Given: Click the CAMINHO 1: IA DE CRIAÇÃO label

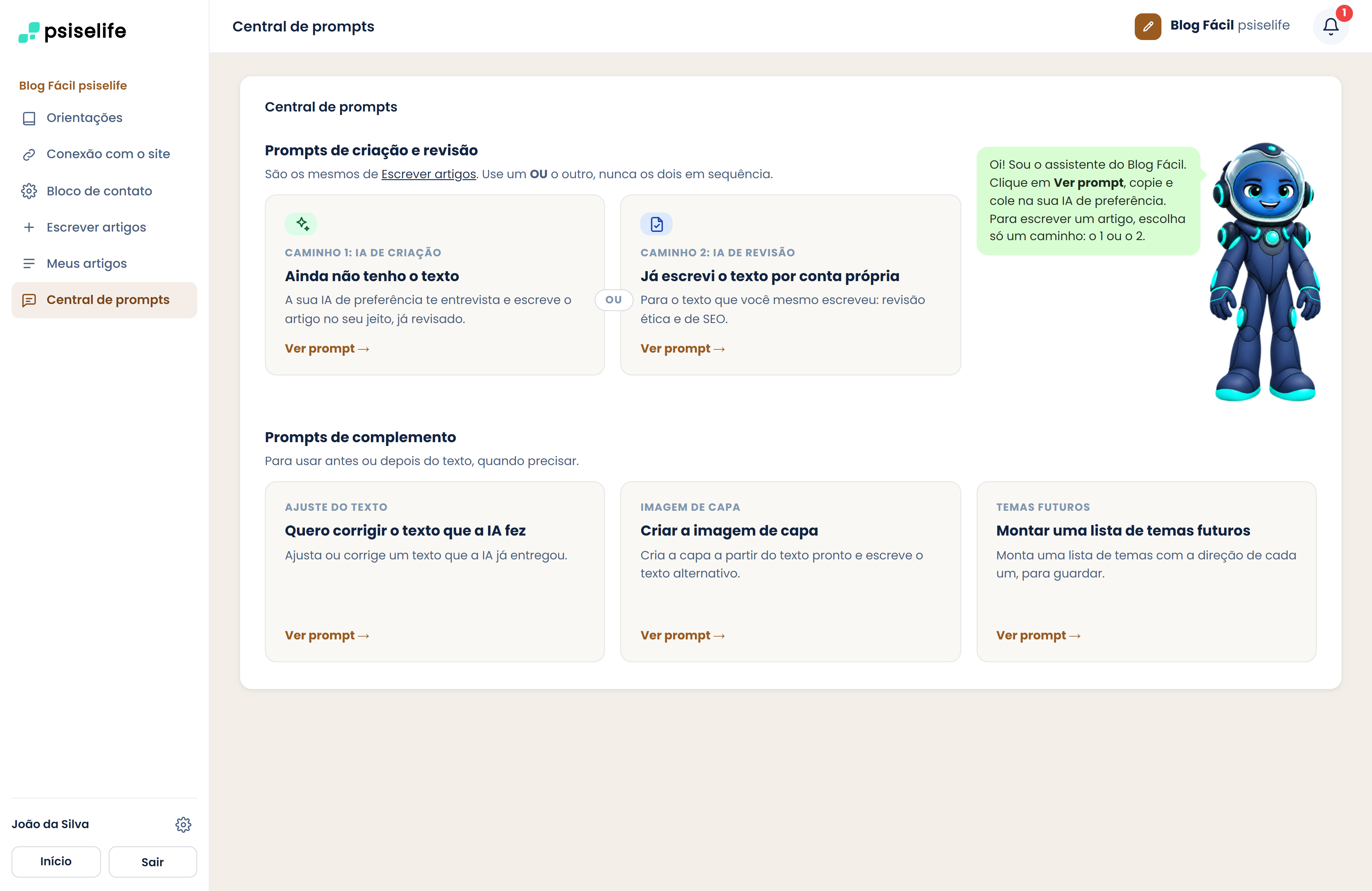Looking at the screenshot, I should (x=363, y=253).
